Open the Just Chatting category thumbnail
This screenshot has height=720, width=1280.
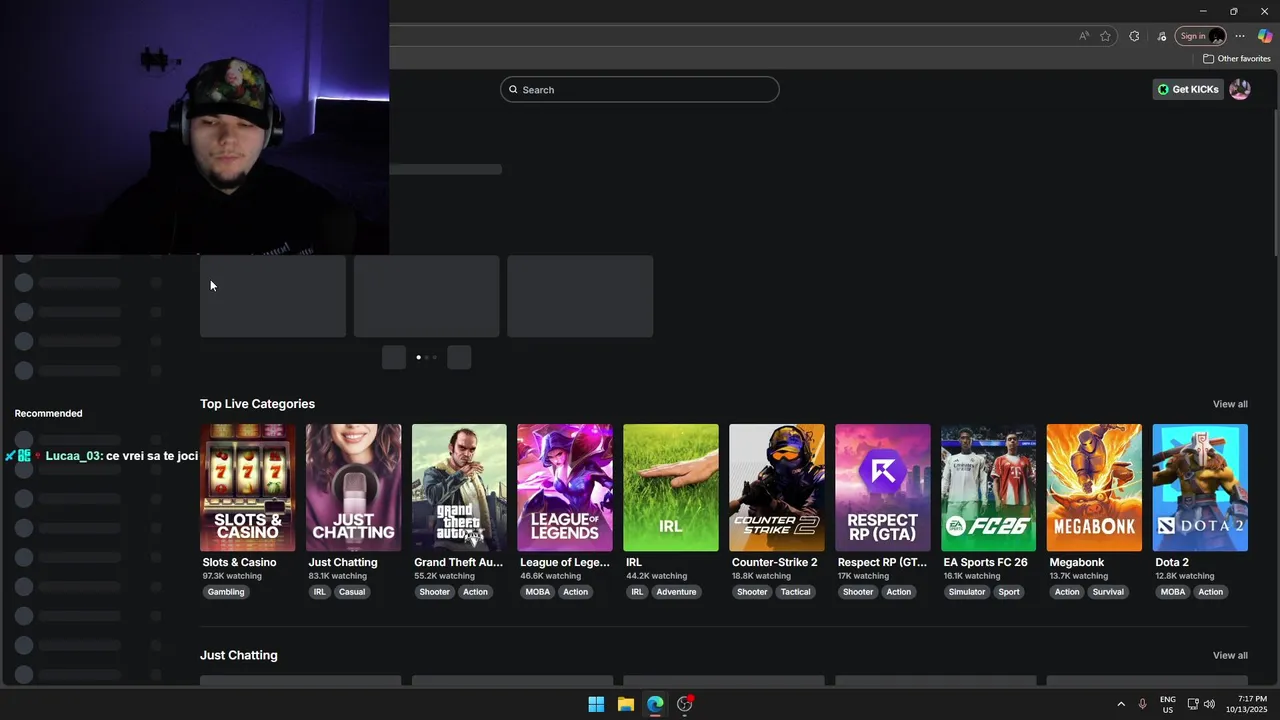click(354, 487)
